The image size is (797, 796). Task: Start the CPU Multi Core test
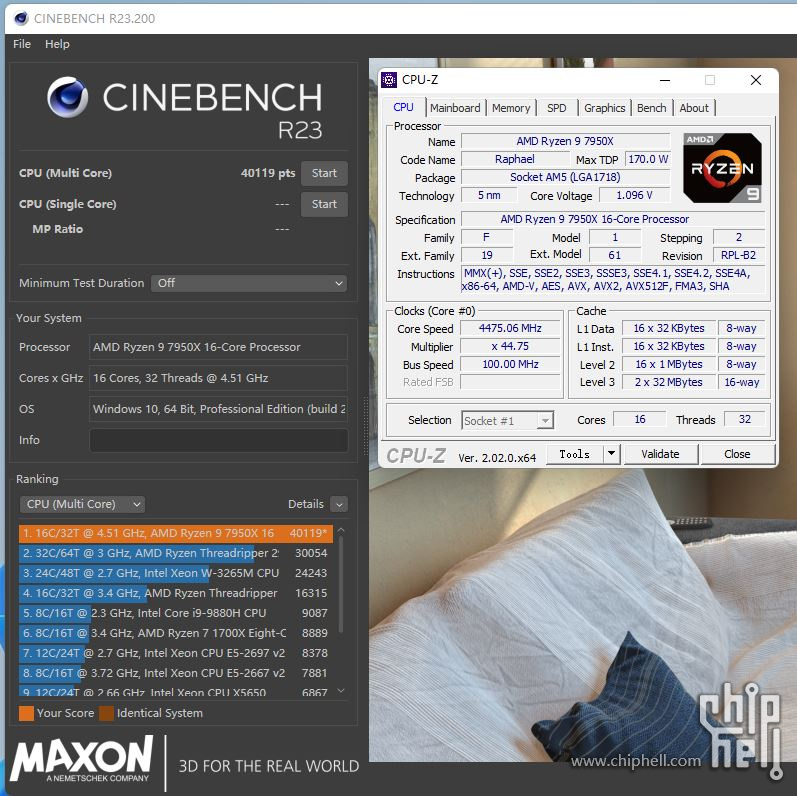coord(324,173)
